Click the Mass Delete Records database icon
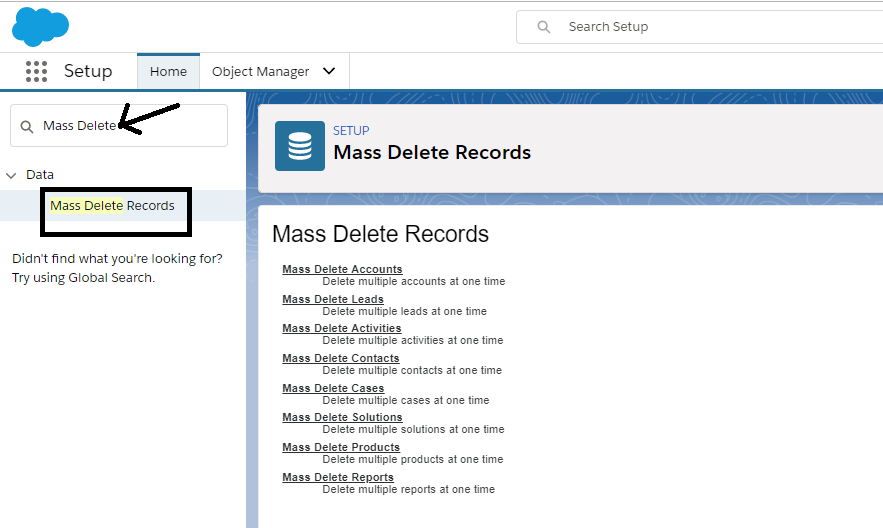 (300, 146)
